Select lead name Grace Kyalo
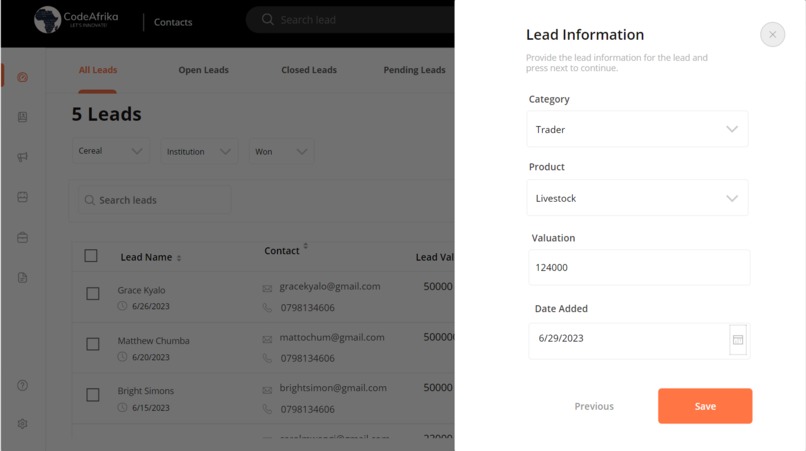This screenshot has width=806, height=451. point(141,290)
